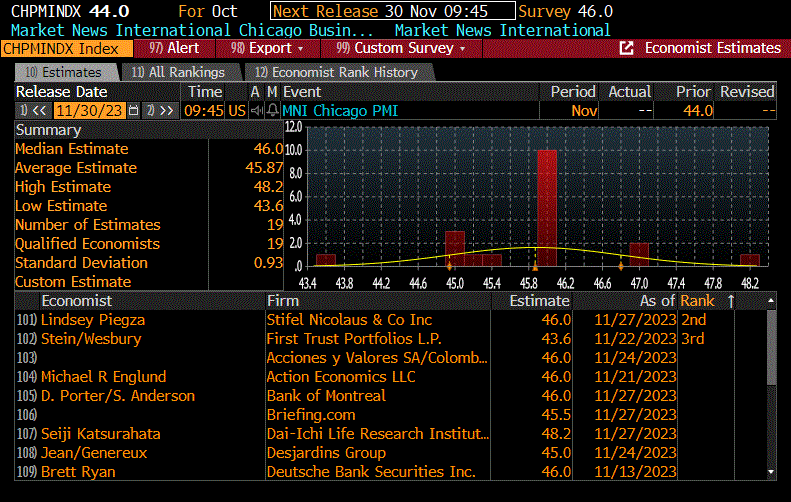Sort by the Estimate column header

pos(539,301)
